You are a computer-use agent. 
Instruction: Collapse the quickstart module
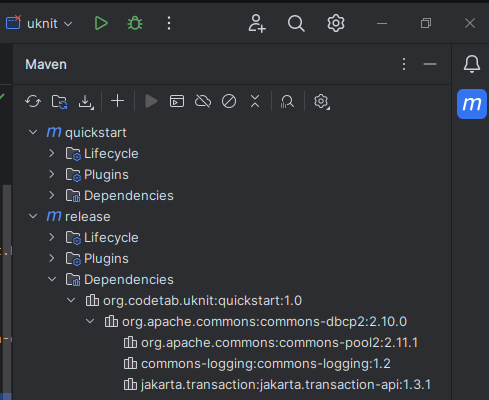[x=33, y=132]
